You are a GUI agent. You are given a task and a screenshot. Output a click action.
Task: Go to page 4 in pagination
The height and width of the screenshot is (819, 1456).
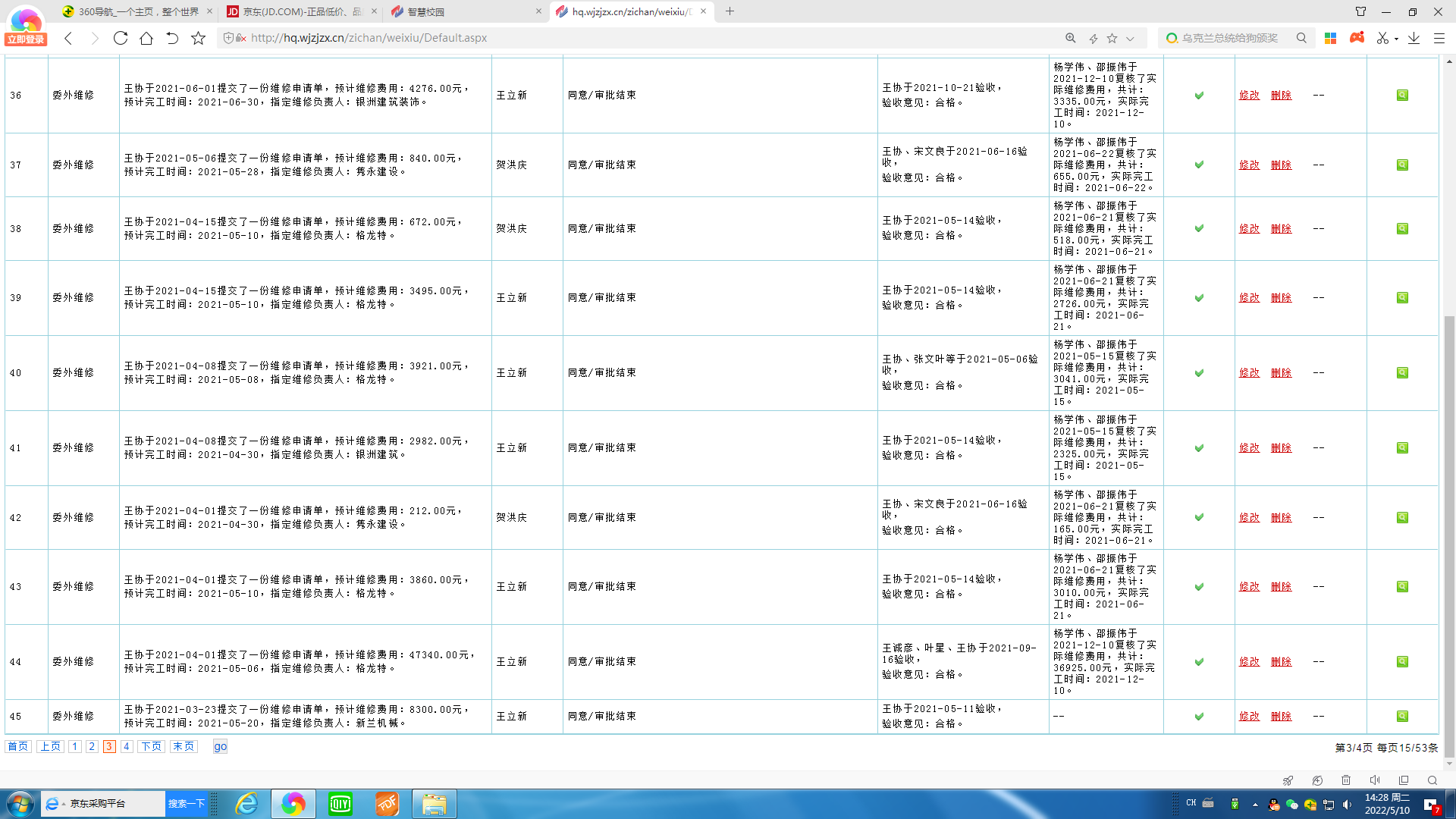coord(127,746)
